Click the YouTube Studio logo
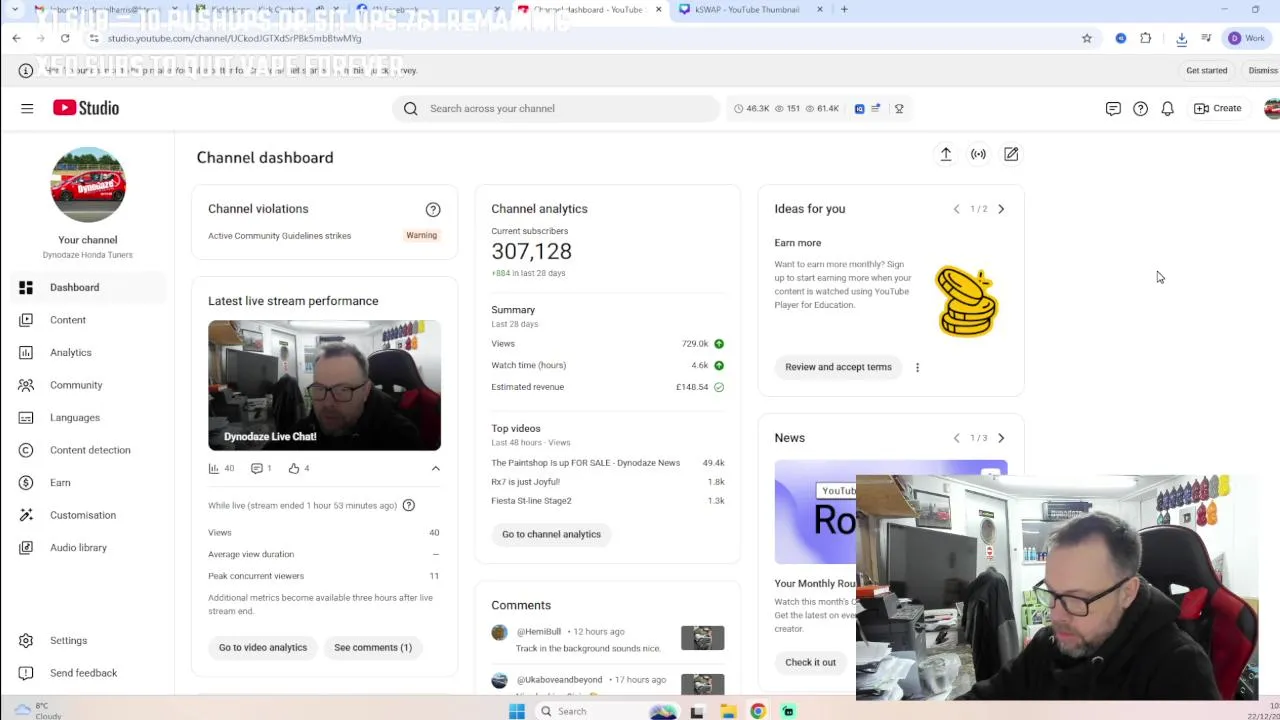The height and width of the screenshot is (720, 1280). (86, 108)
